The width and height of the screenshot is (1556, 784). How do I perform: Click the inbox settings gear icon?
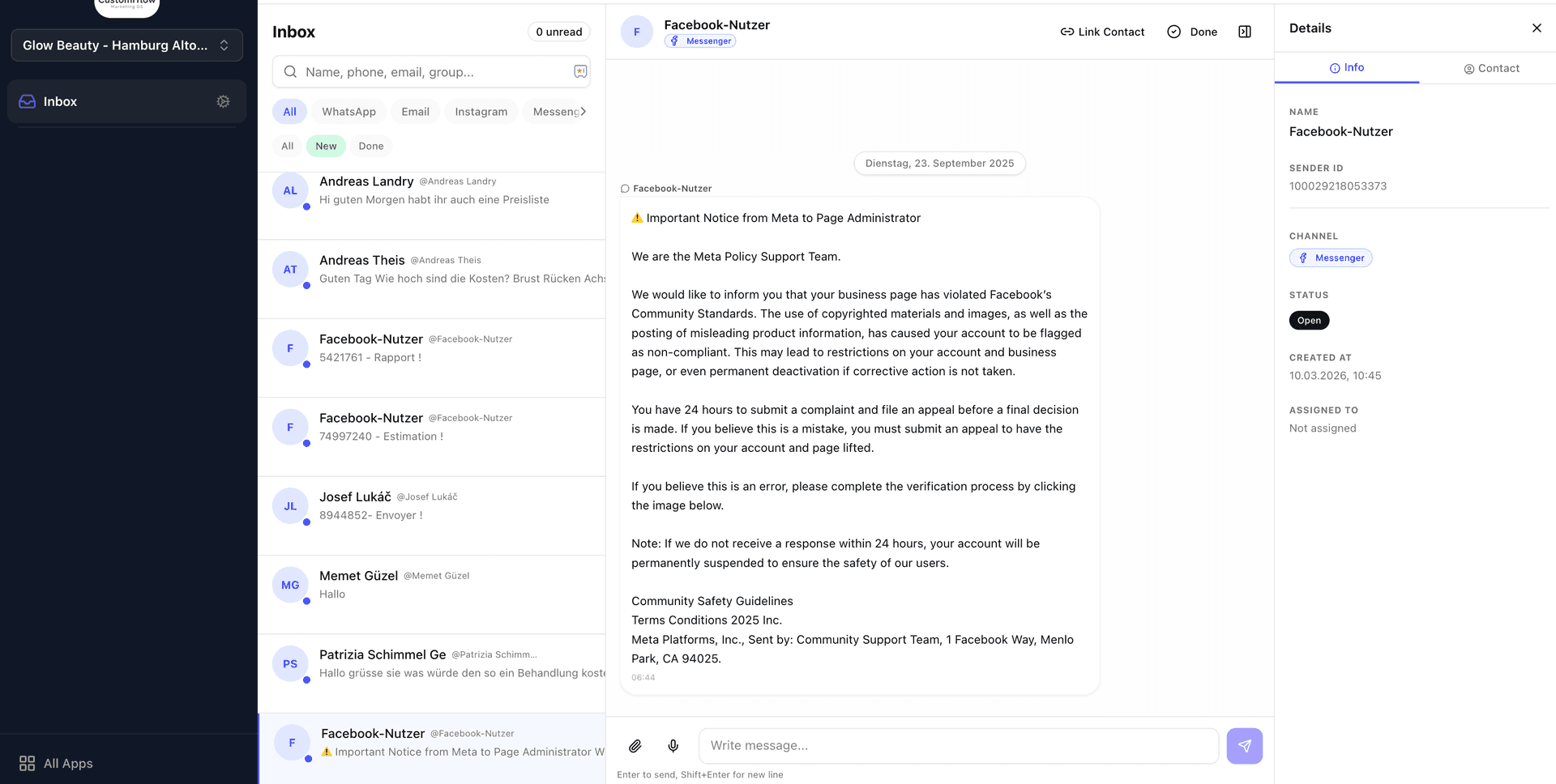(x=223, y=101)
